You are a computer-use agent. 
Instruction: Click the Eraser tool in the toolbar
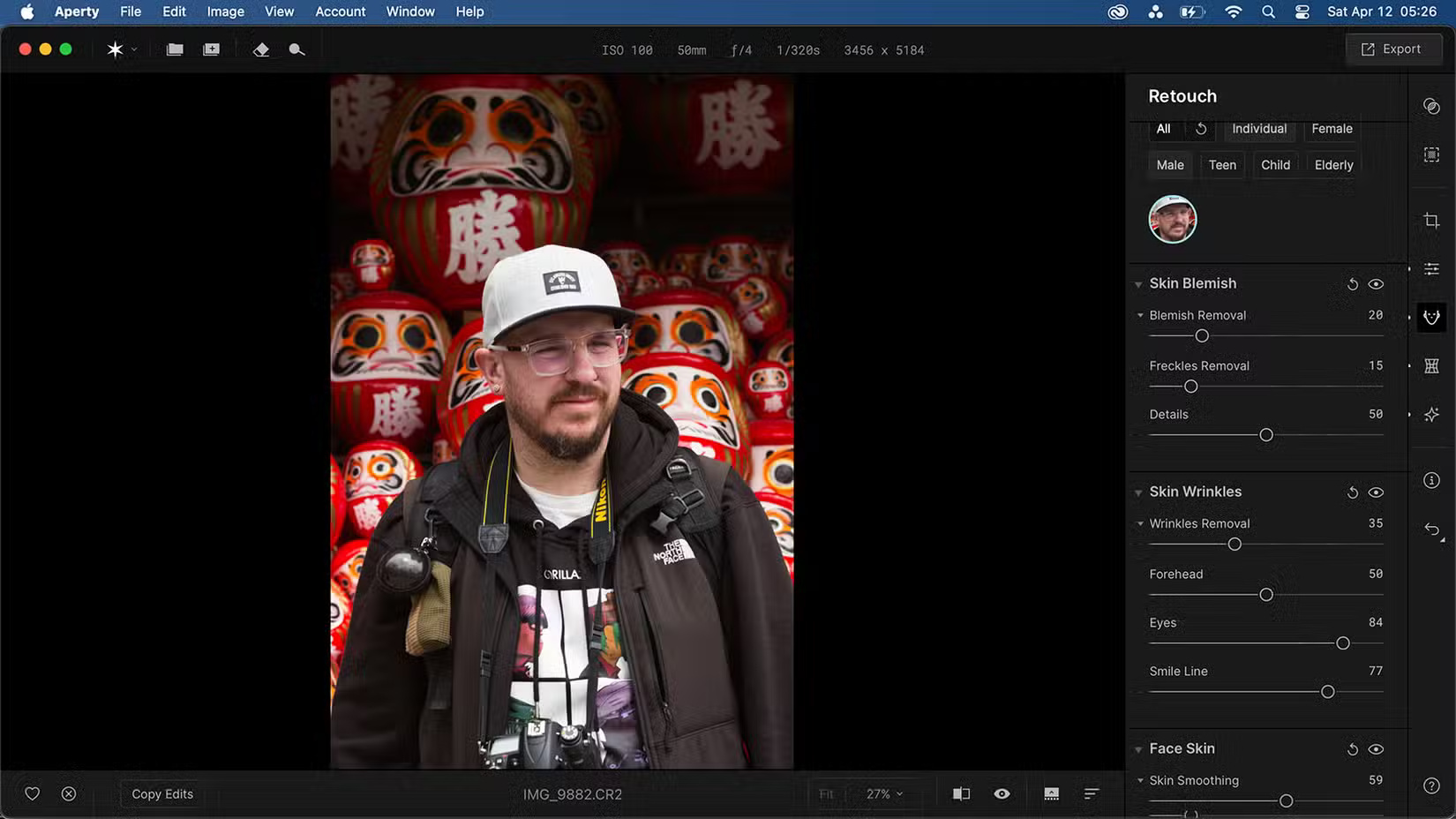[x=261, y=49]
